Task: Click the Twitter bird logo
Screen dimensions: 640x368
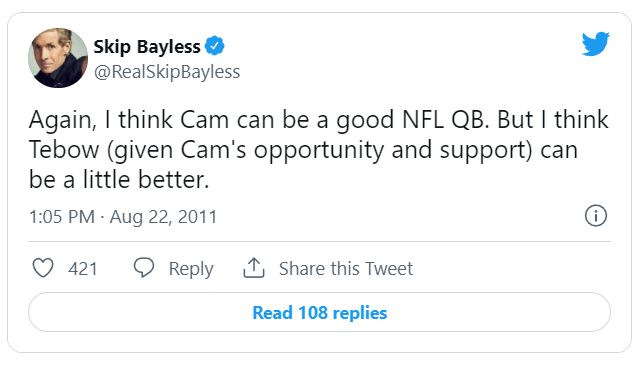Action: tap(596, 44)
